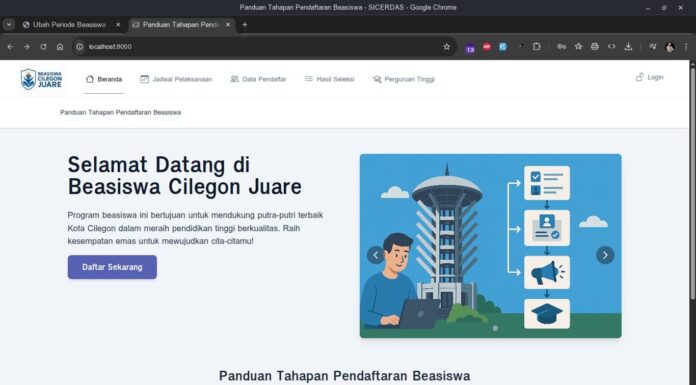Click the Selamat Datang di Beasiswa heading
The width and height of the screenshot is (696, 385).
pos(185,175)
